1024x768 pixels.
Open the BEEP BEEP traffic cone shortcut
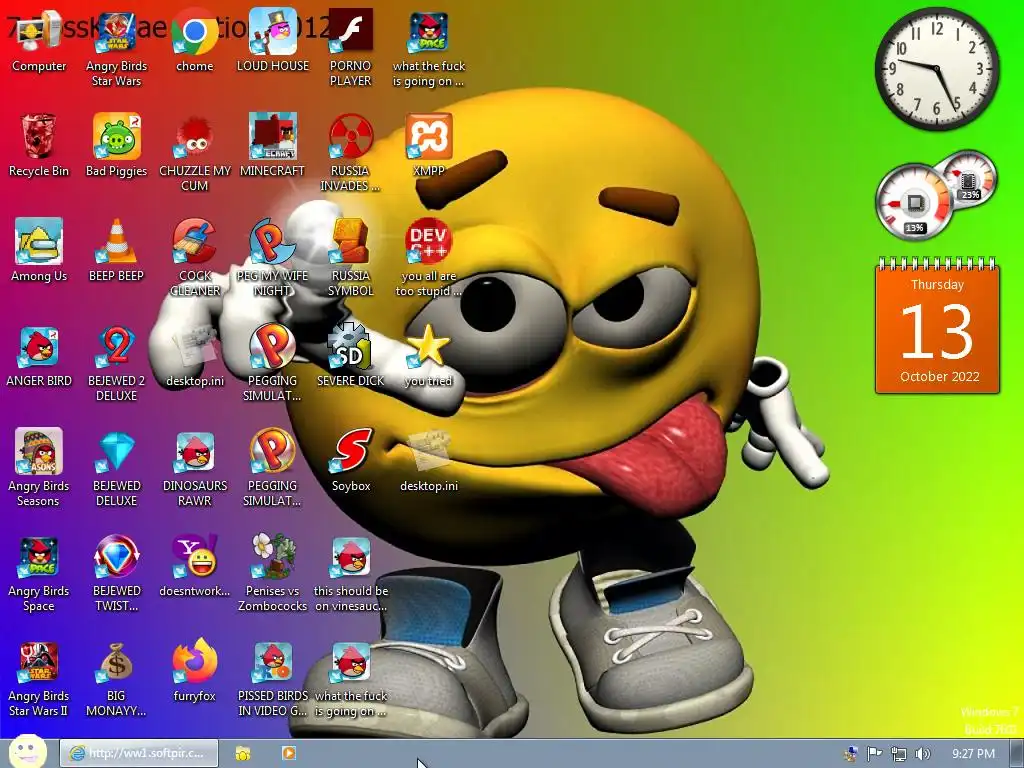tap(116, 250)
